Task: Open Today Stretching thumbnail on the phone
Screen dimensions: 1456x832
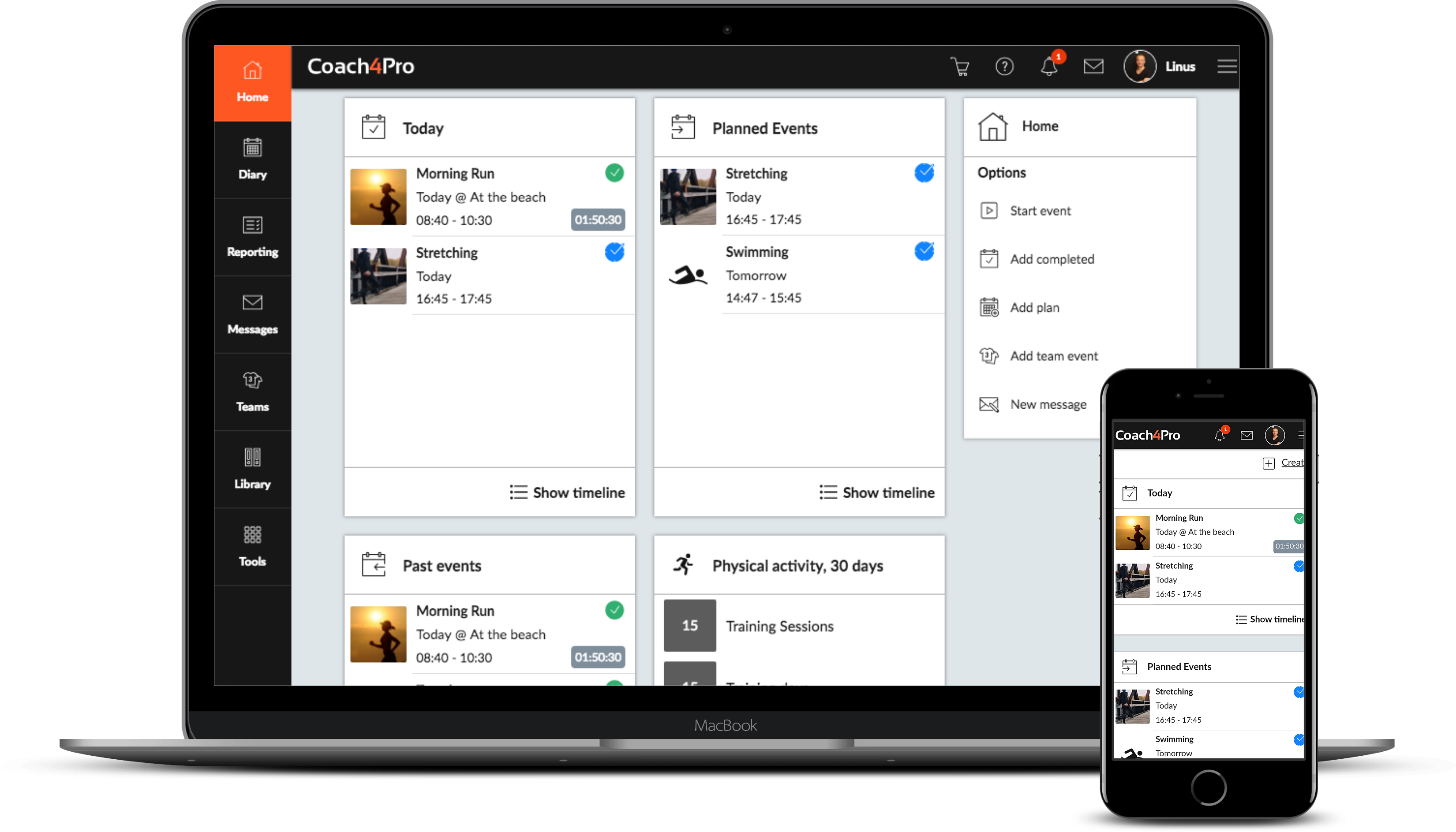Action: click(1132, 582)
